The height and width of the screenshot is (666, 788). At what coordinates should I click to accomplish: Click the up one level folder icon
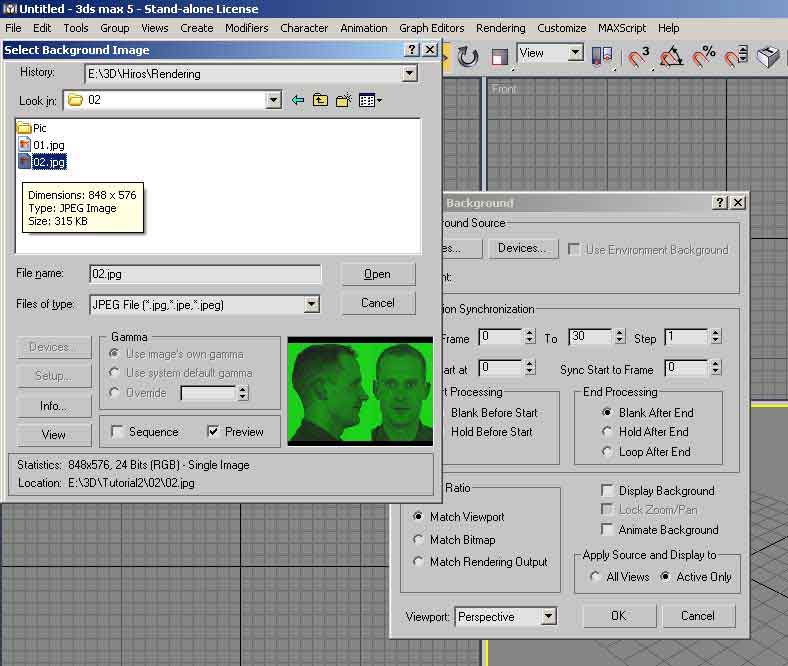(321, 100)
